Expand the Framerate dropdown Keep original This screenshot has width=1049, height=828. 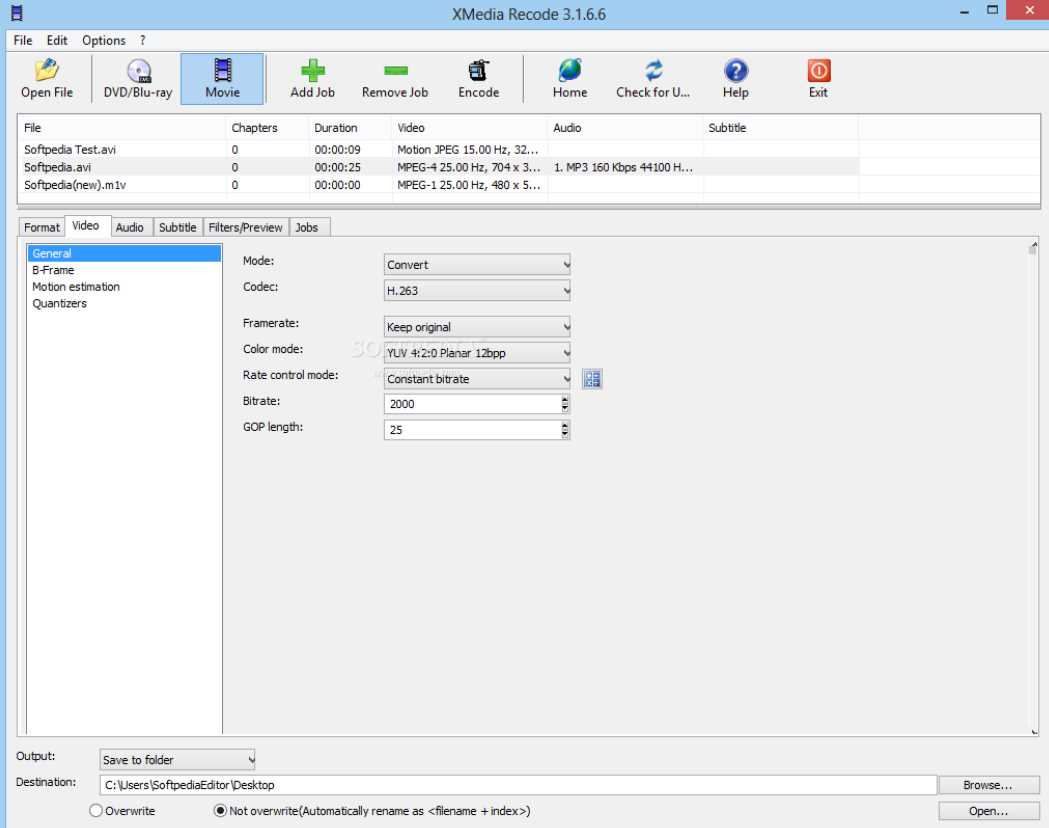477,327
